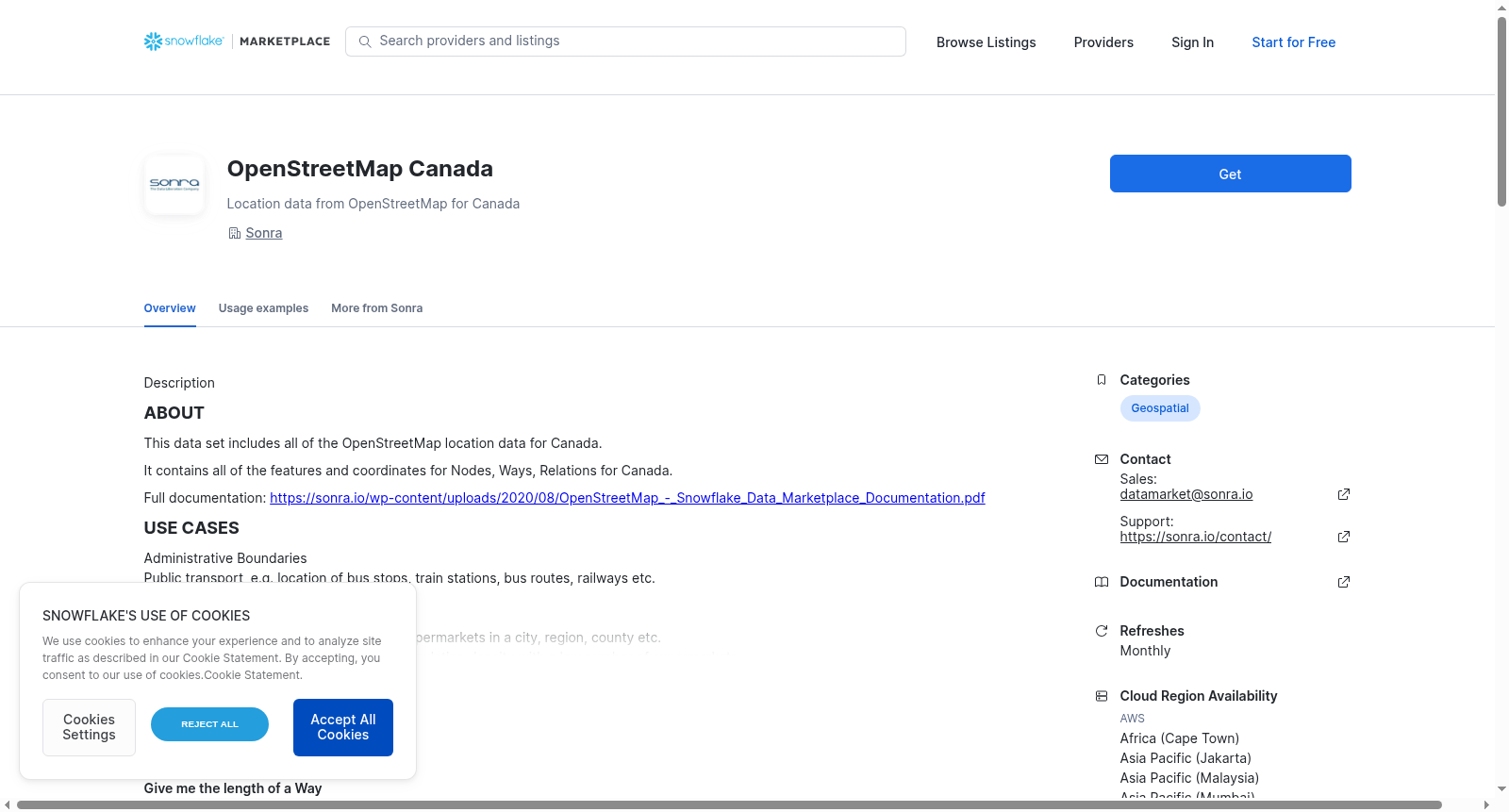Click the scrollbar down arrow
The width and height of the screenshot is (1509, 812).
coord(1501,789)
